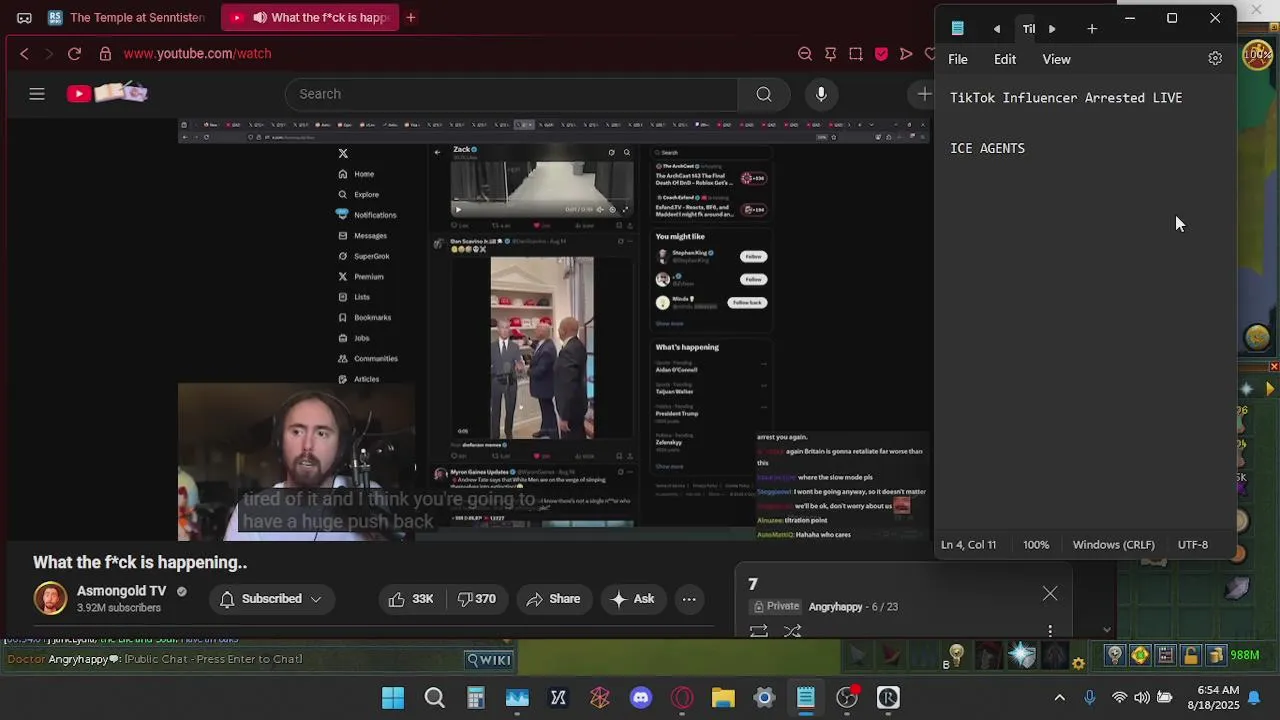The image size is (1280, 720).
Task: Open the Subscribed notification dropdown
Action: coord(271,599)
